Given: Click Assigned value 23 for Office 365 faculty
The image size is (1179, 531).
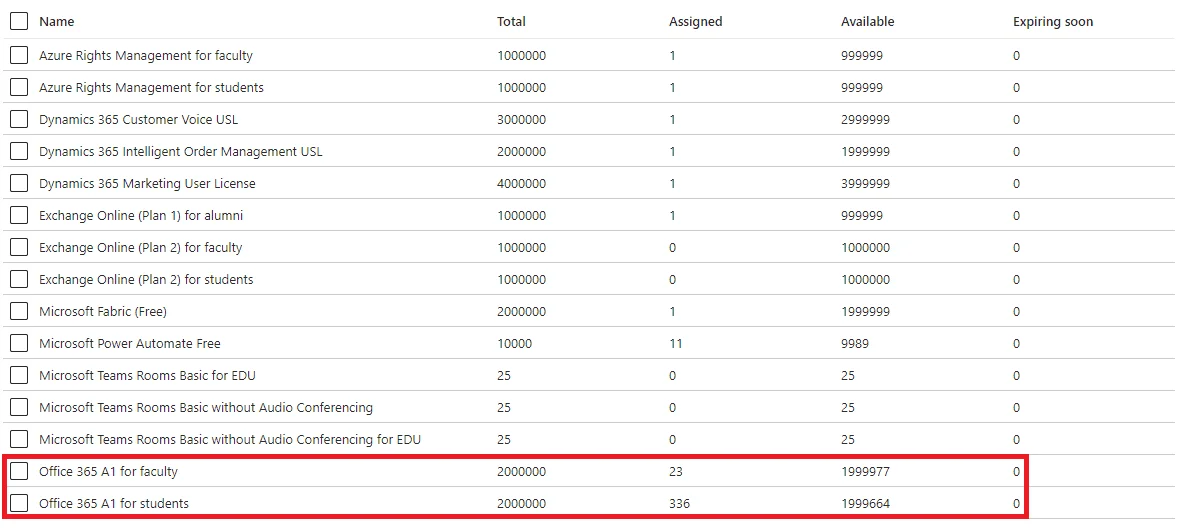Looking at the screenshot, I should point(676,472).
